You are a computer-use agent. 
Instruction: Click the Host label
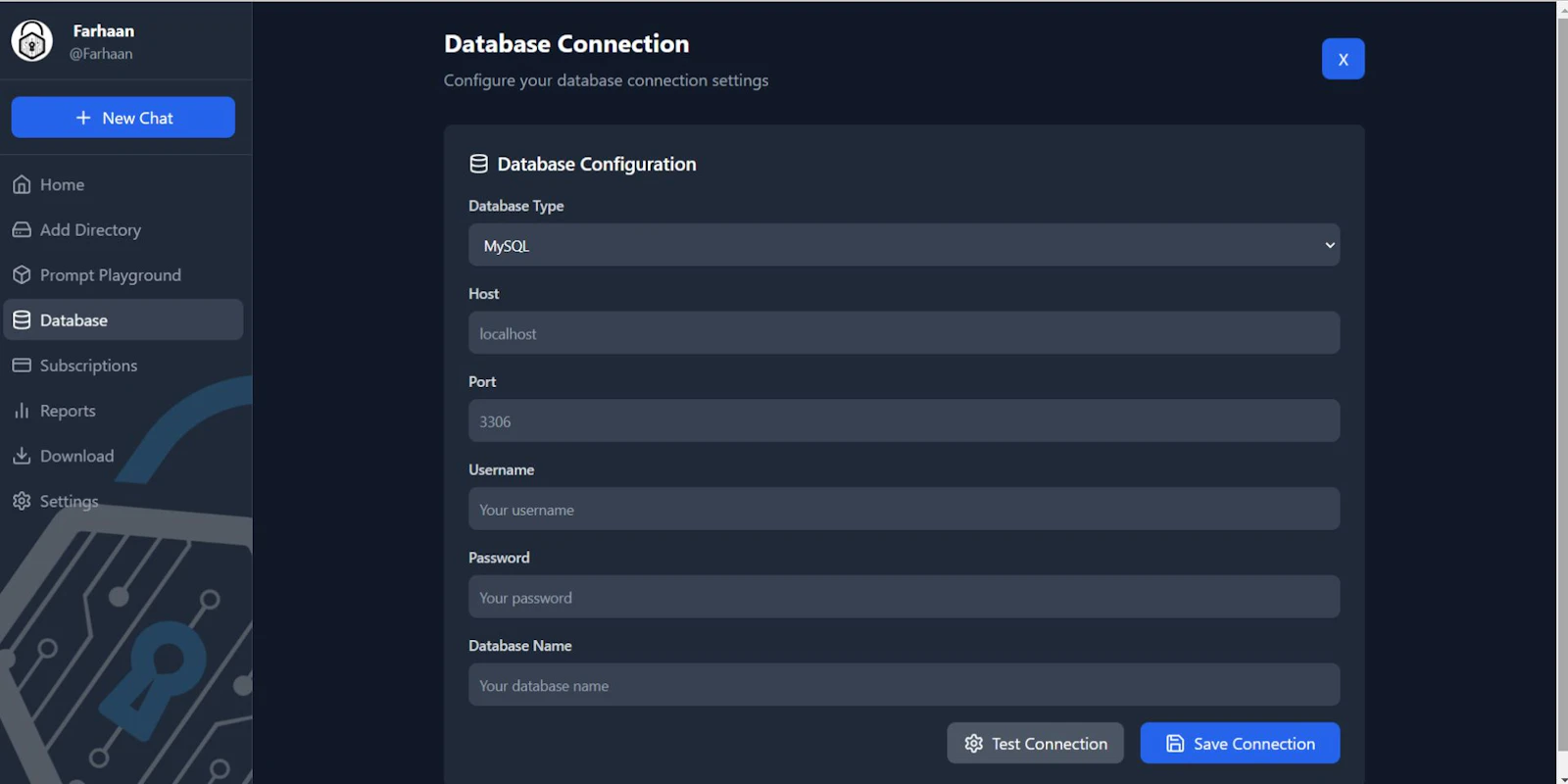point(483,293)
